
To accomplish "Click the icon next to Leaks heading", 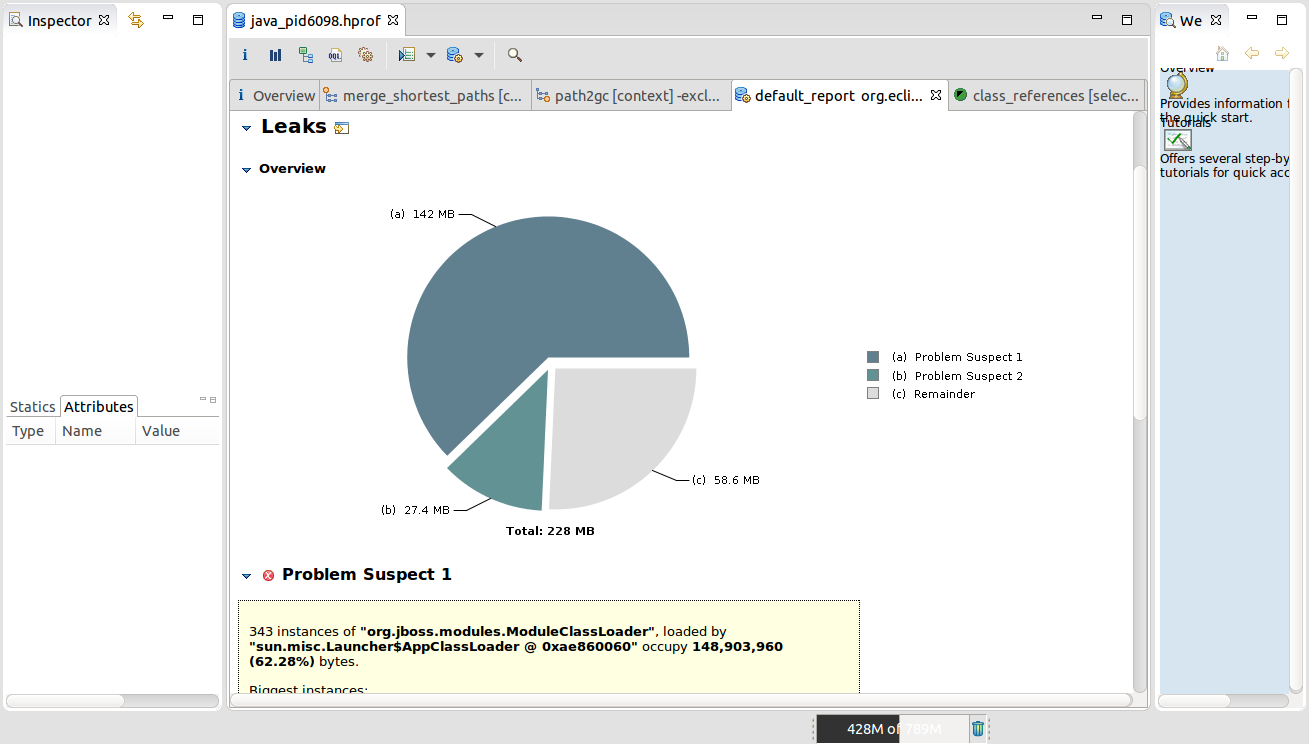I will coord(341,128).
